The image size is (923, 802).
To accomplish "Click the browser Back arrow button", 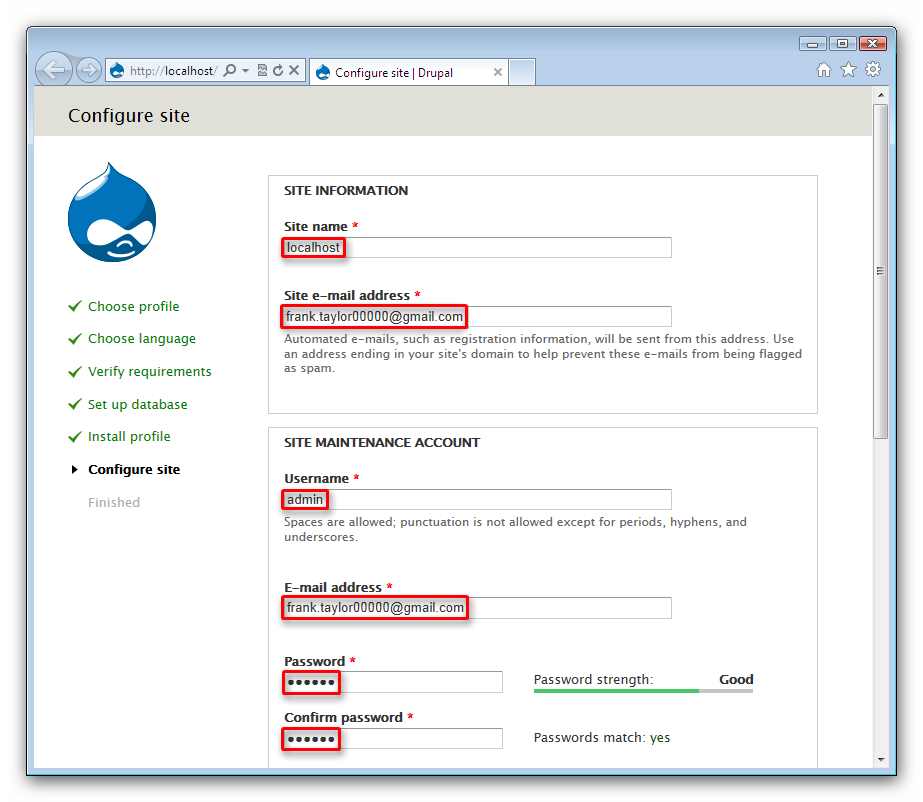I will pos(54,70).
